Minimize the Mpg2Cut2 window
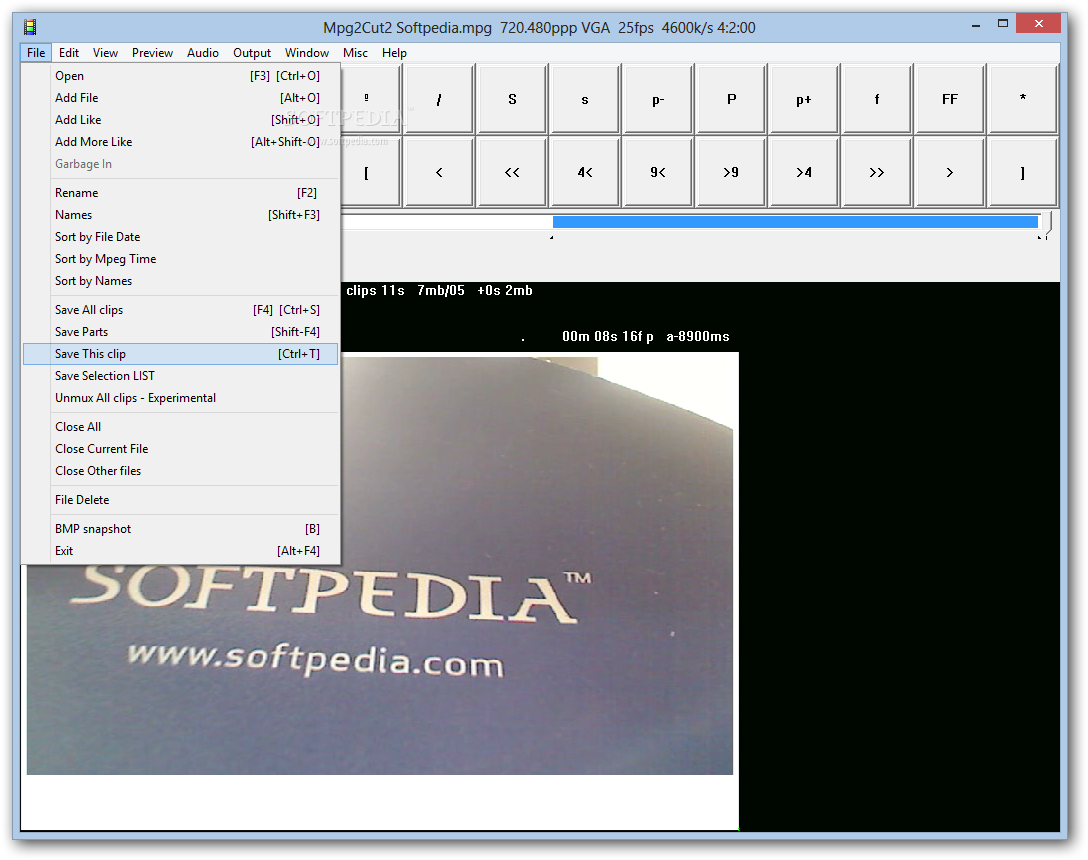 coord(976,25)
